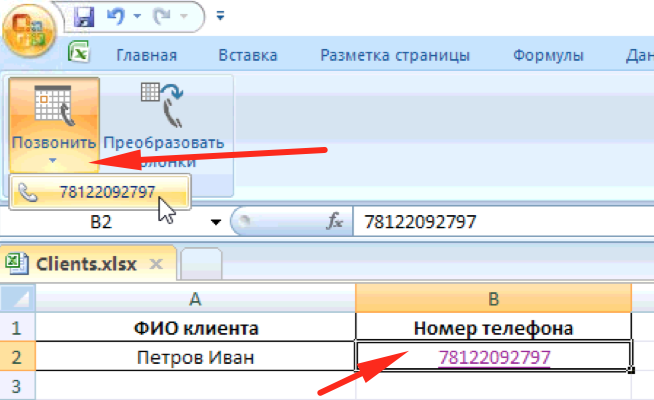Select row 1 header
Image resolution: width=654 pixels, height=400 pixels.
click(18, 328)
